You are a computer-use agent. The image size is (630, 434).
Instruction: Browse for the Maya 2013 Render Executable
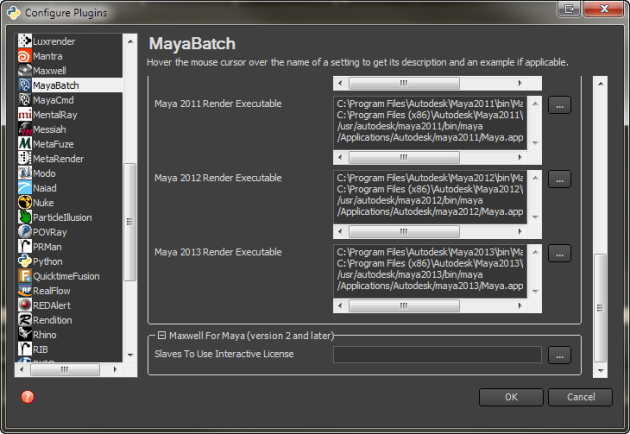click(559, 254)
